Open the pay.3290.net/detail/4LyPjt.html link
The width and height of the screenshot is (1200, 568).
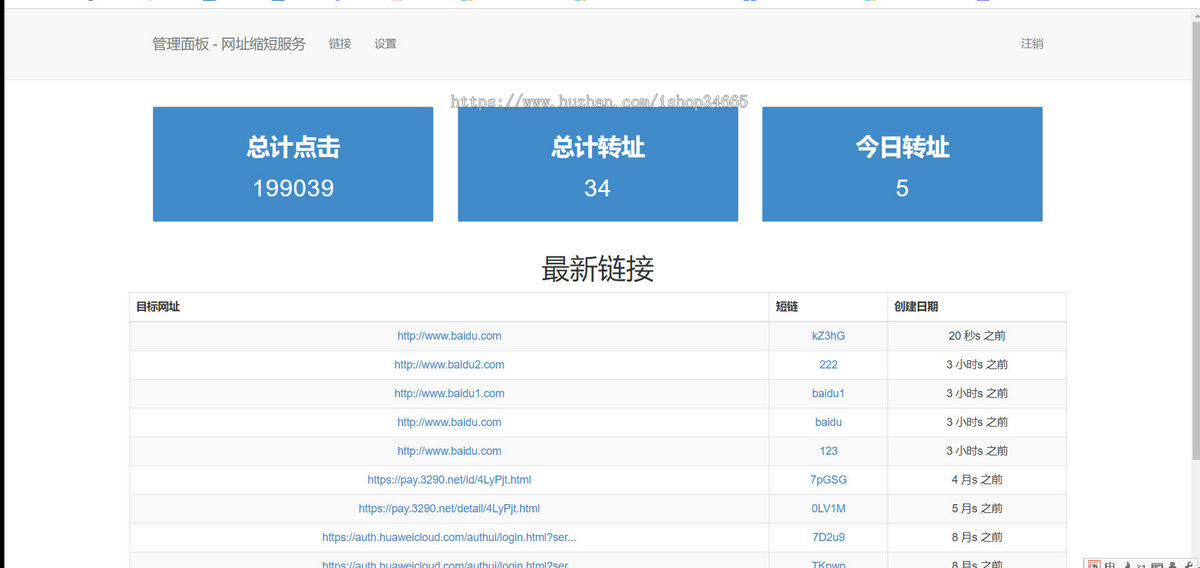(x=449, y=509)
